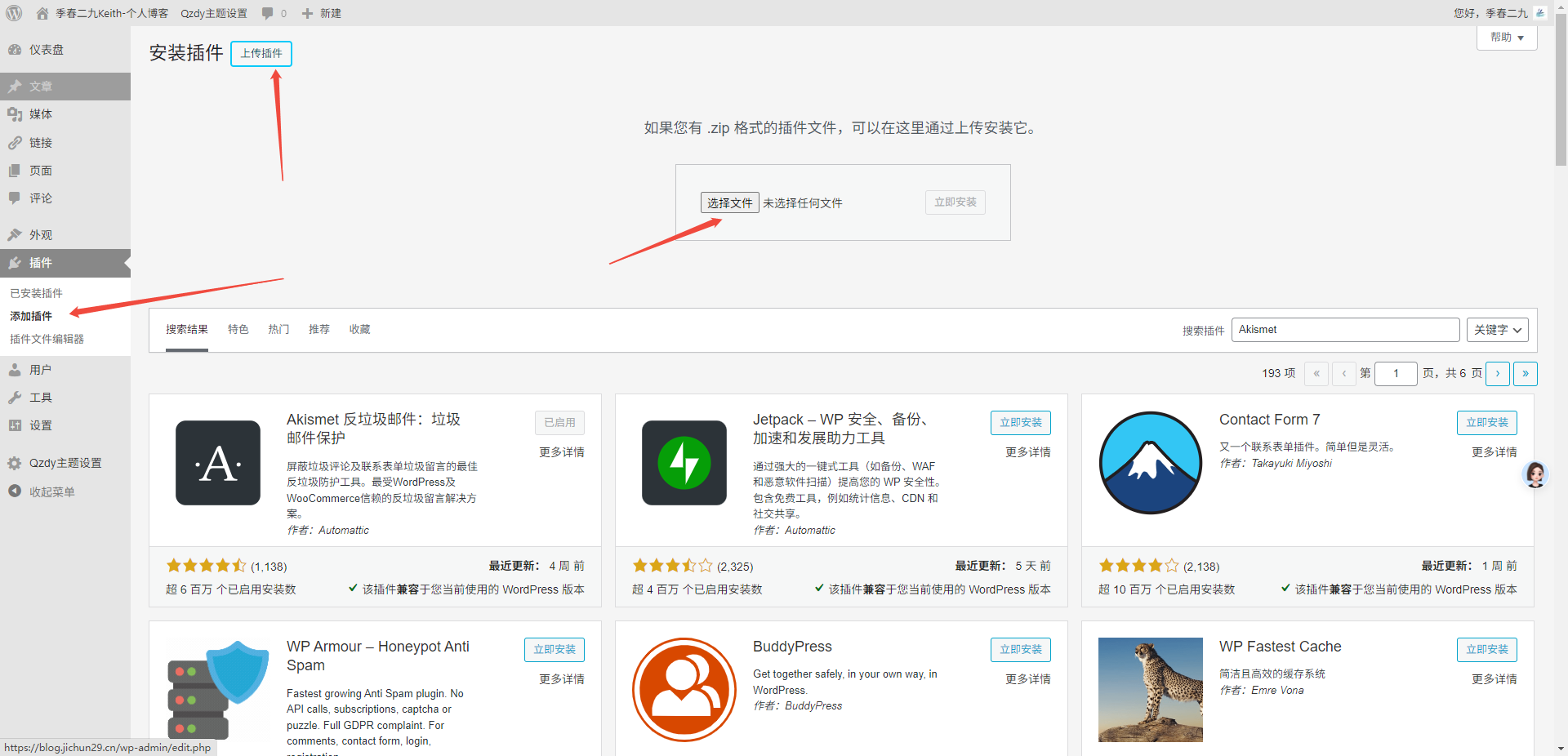The image size is (1568, 756).
Task: Install BuddyPress plugin
Action: [1021, 650]
